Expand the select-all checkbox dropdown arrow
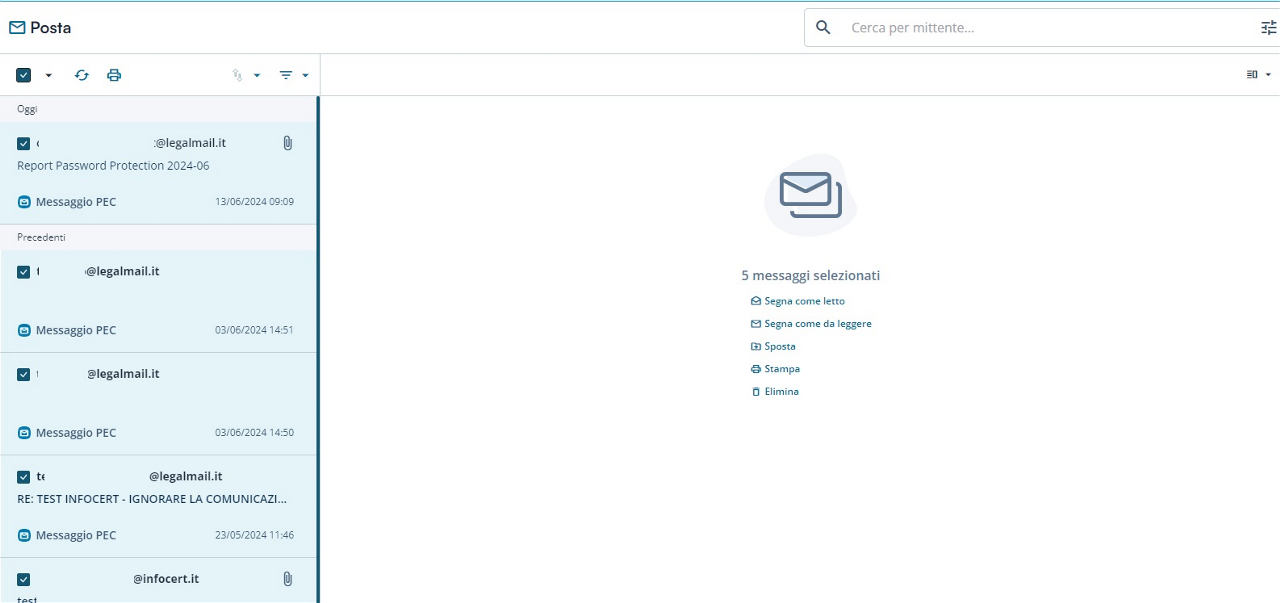Image resolution: width=1280 pixels, height=603 pixels. point(48,75)
